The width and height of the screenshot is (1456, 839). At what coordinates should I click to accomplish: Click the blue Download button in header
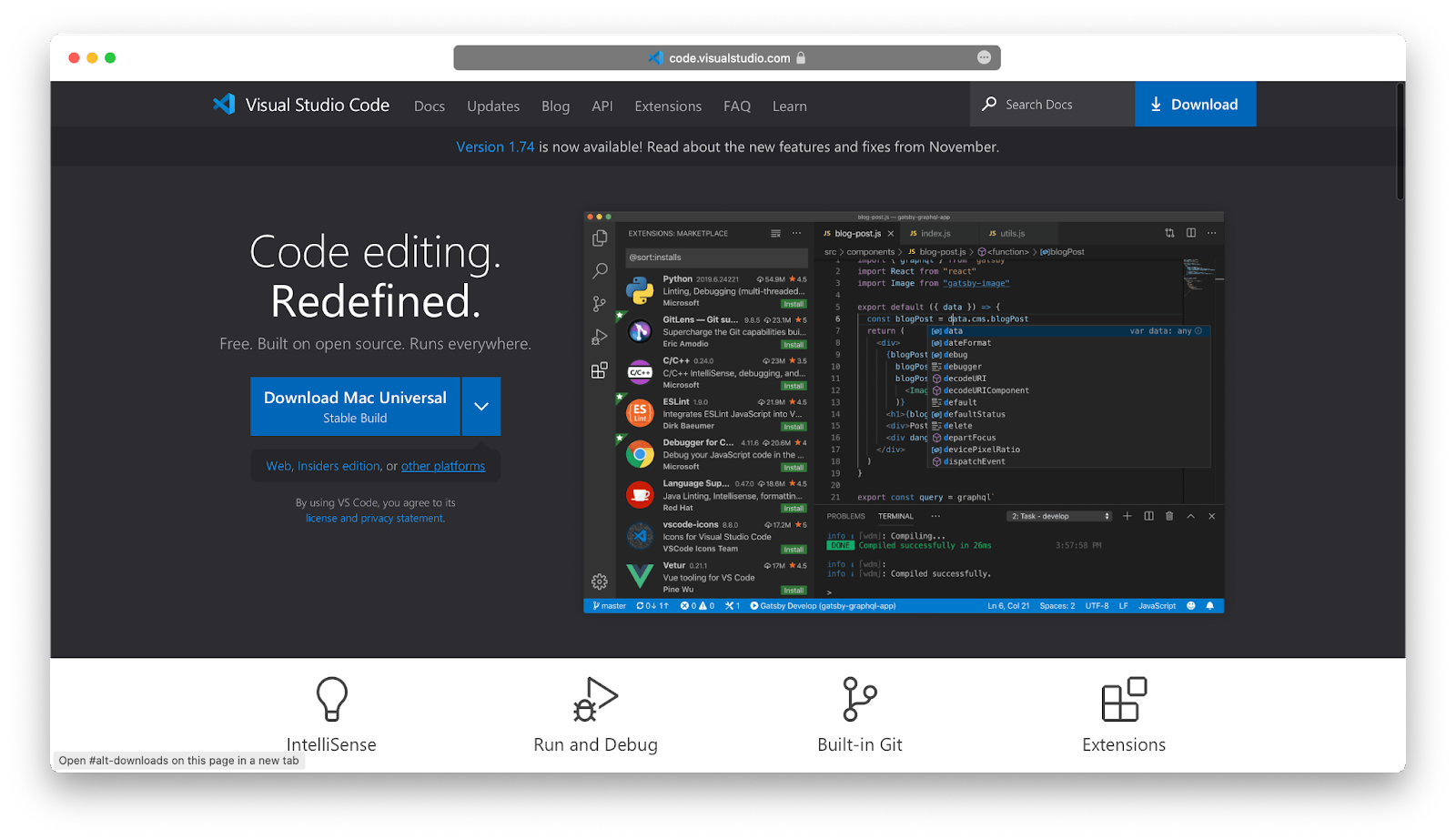(x=1196, y=104)
